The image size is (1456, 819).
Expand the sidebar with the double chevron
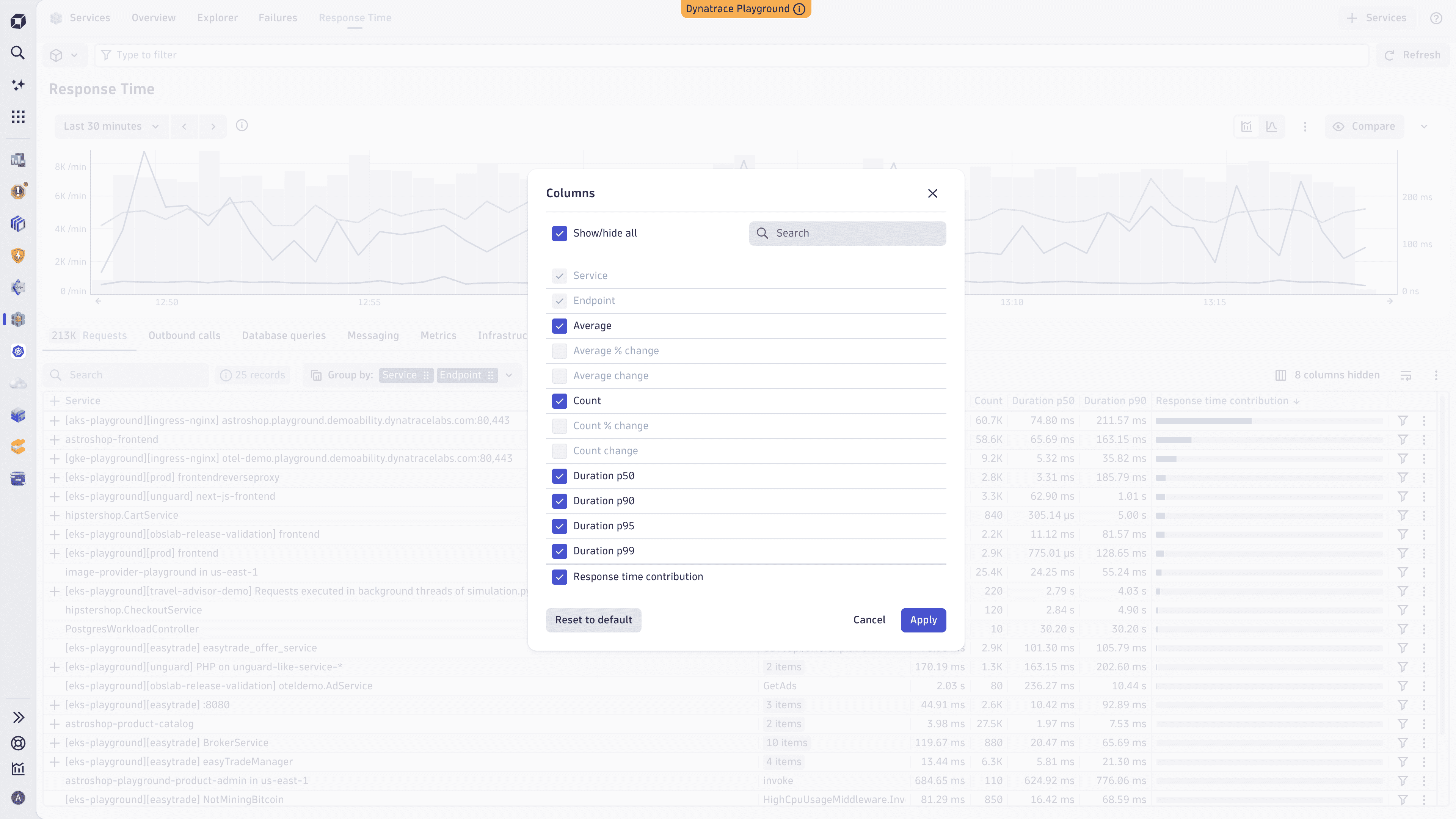(x=18, y=717)
